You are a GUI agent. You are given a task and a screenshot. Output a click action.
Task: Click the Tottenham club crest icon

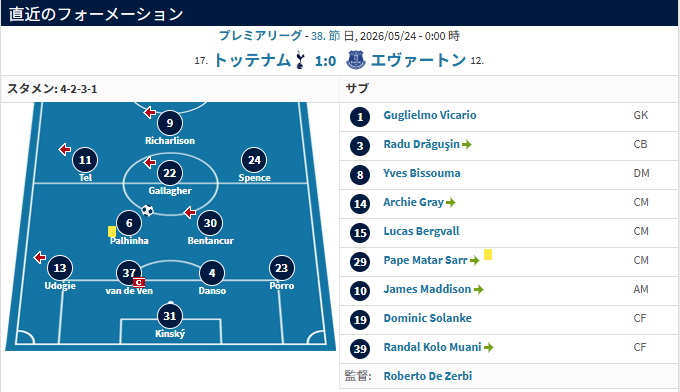coord(300,60)
